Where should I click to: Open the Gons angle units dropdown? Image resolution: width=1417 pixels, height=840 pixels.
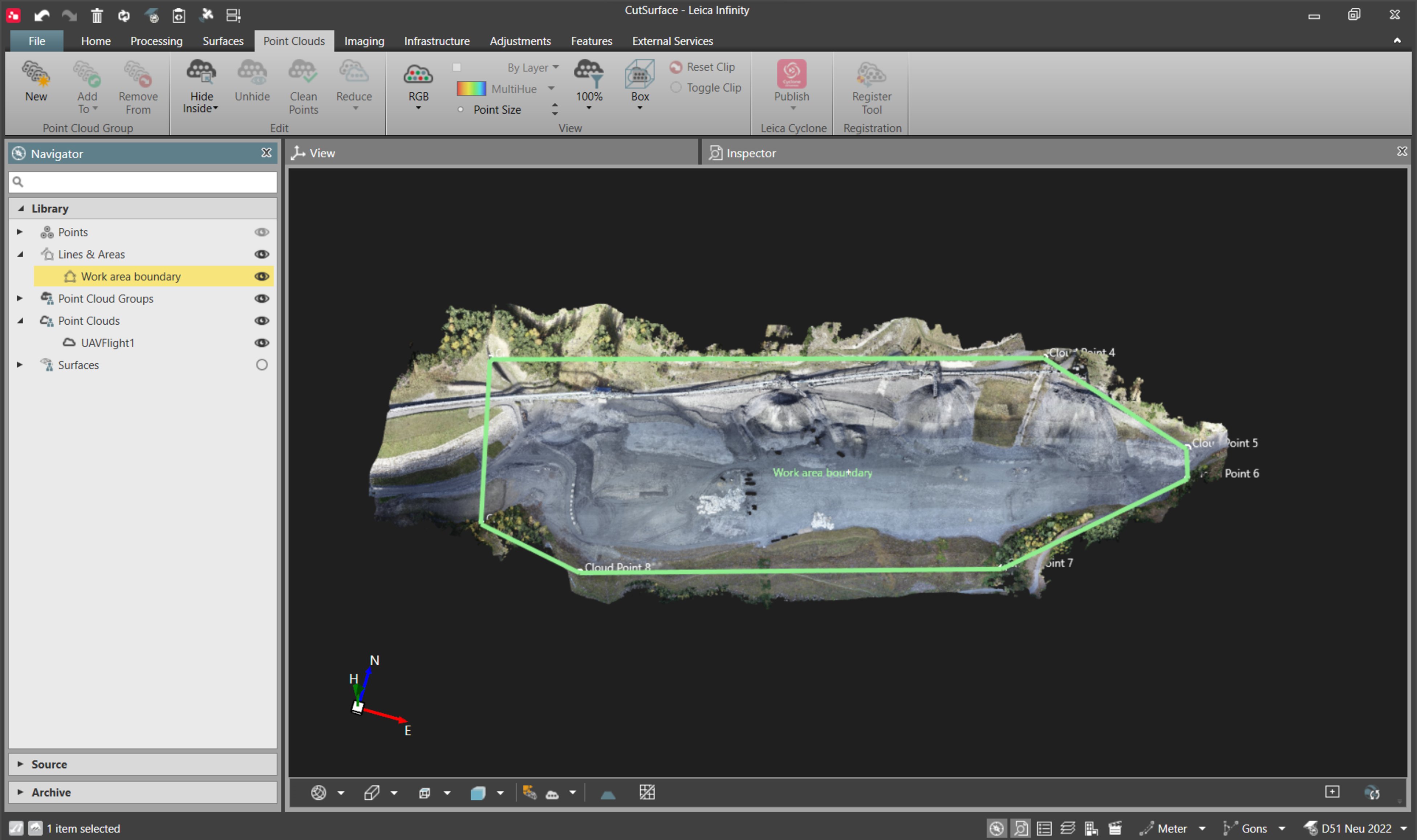[x=1282, y=829]
